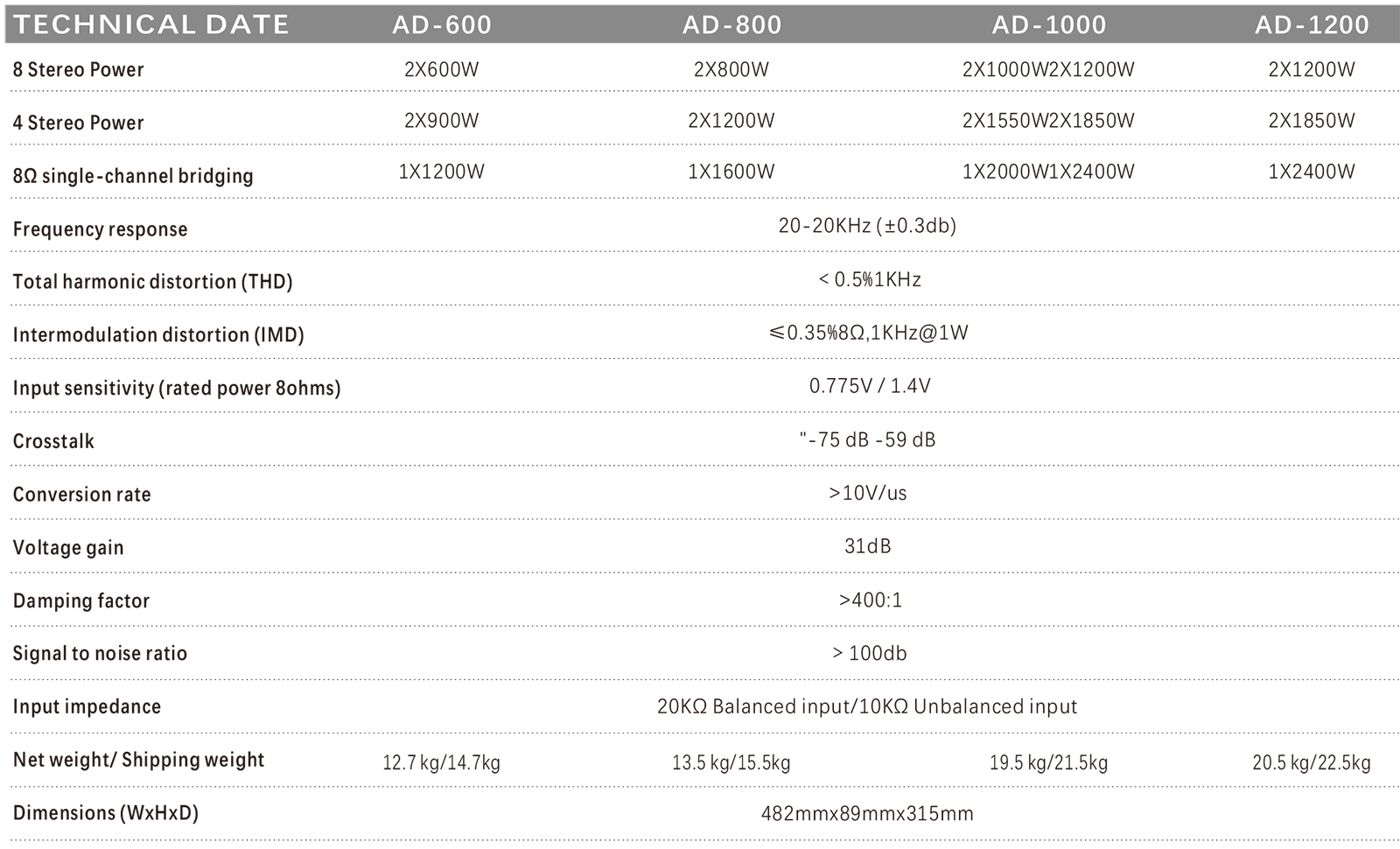
Task: Click the 4 Stereo Power row label
Action: (x=78, y=123)
